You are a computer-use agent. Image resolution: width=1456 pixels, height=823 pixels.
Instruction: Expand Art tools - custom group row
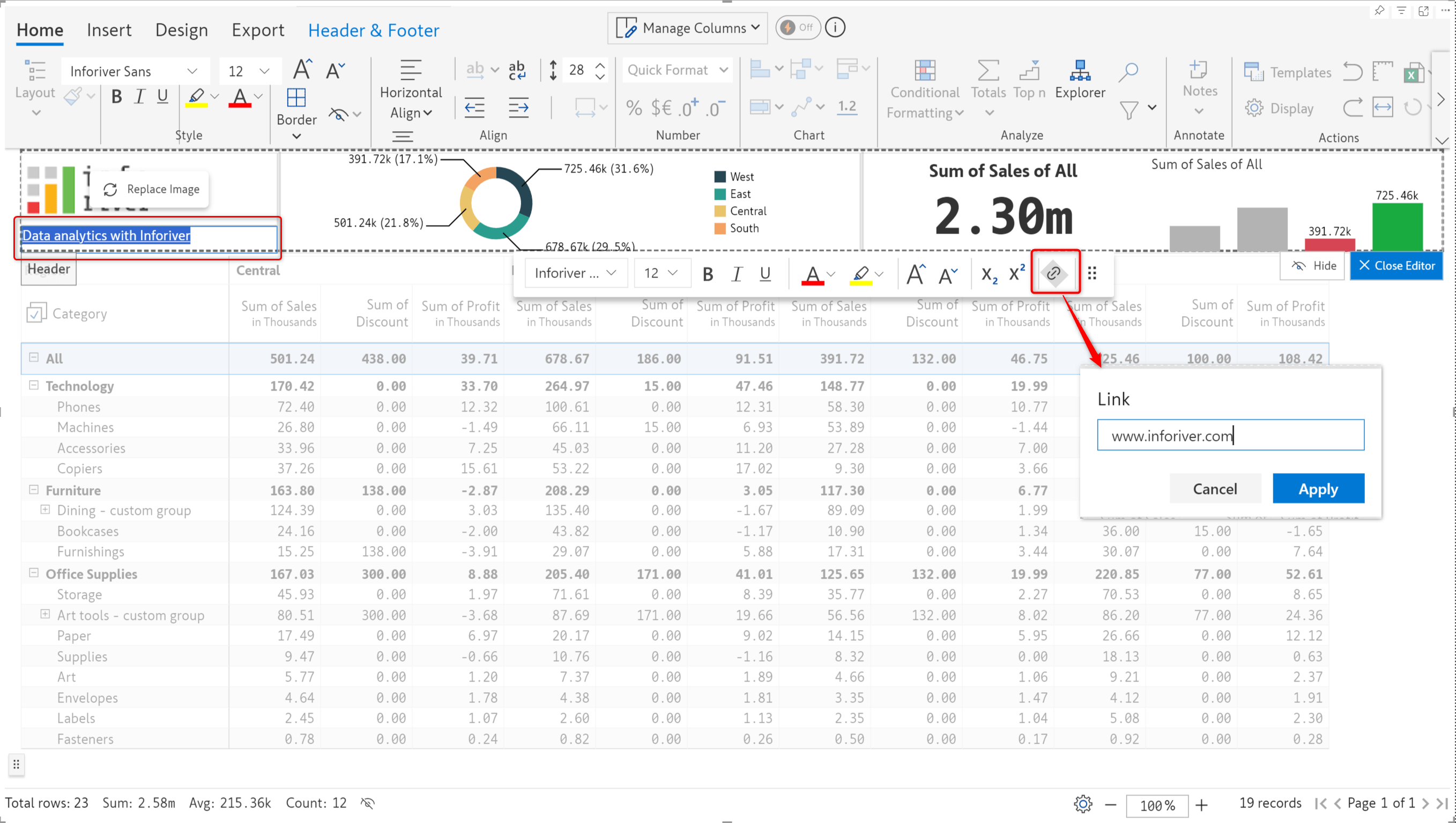pyautogui.click(x=45, y=615)
